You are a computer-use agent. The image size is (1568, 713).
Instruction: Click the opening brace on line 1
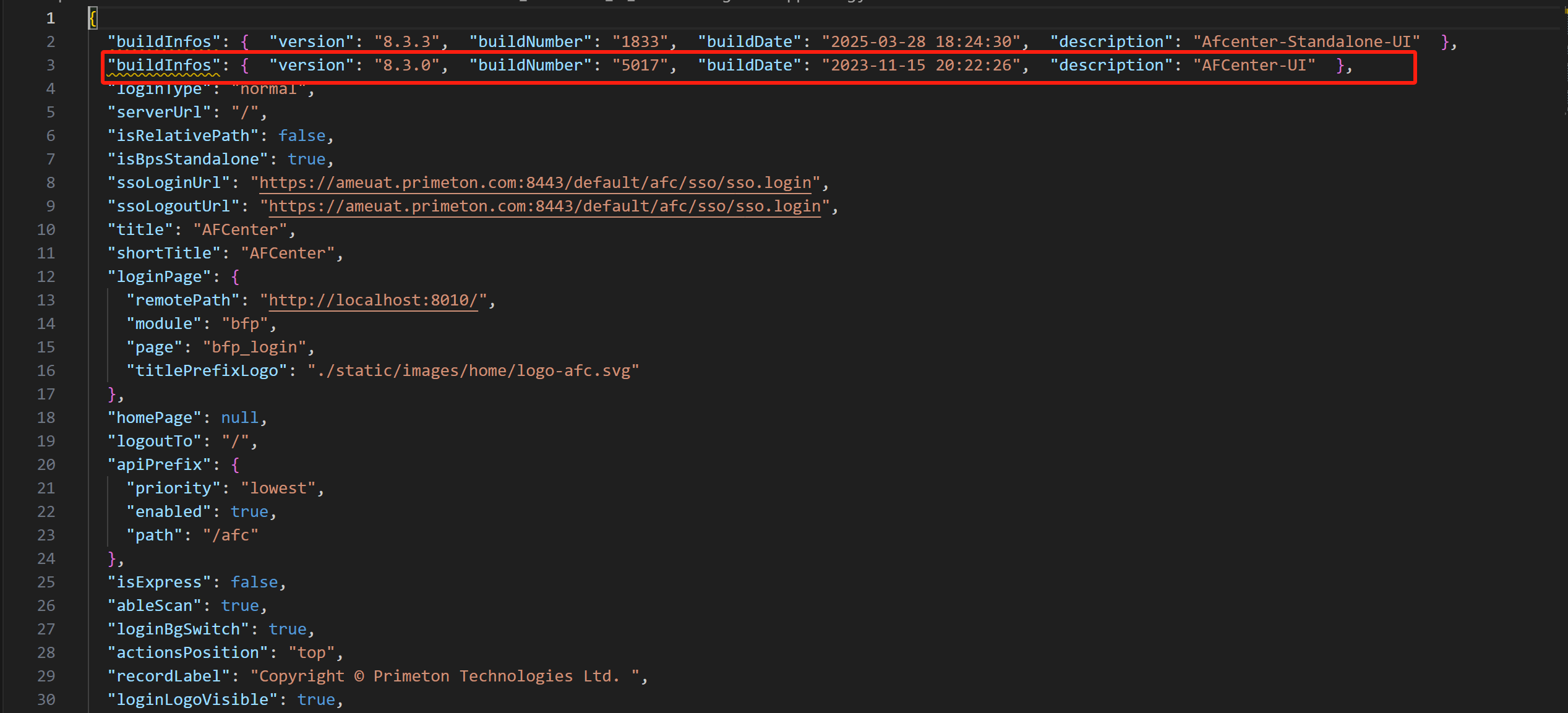93,18
